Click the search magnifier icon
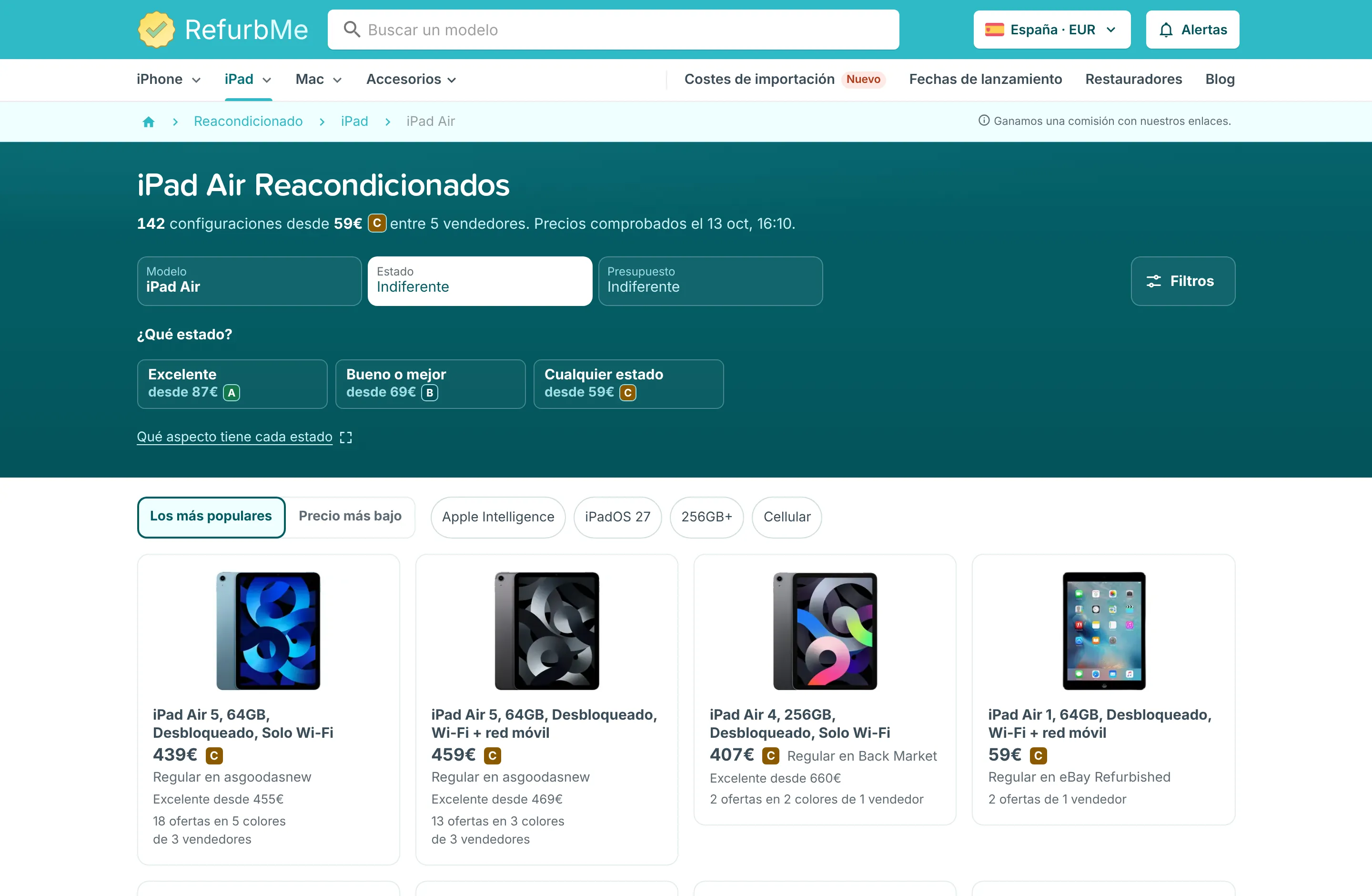The image size is (1372, 896). pos(352,30)
